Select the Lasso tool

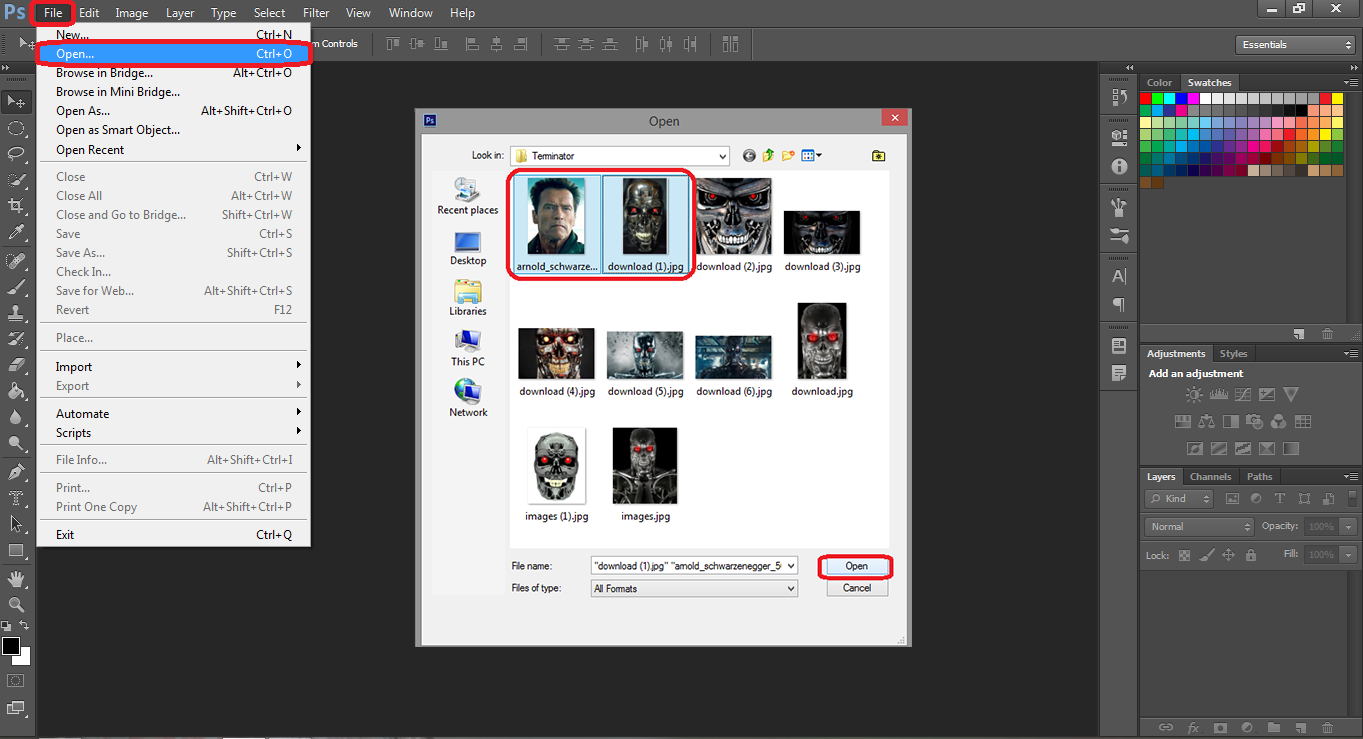14,152
